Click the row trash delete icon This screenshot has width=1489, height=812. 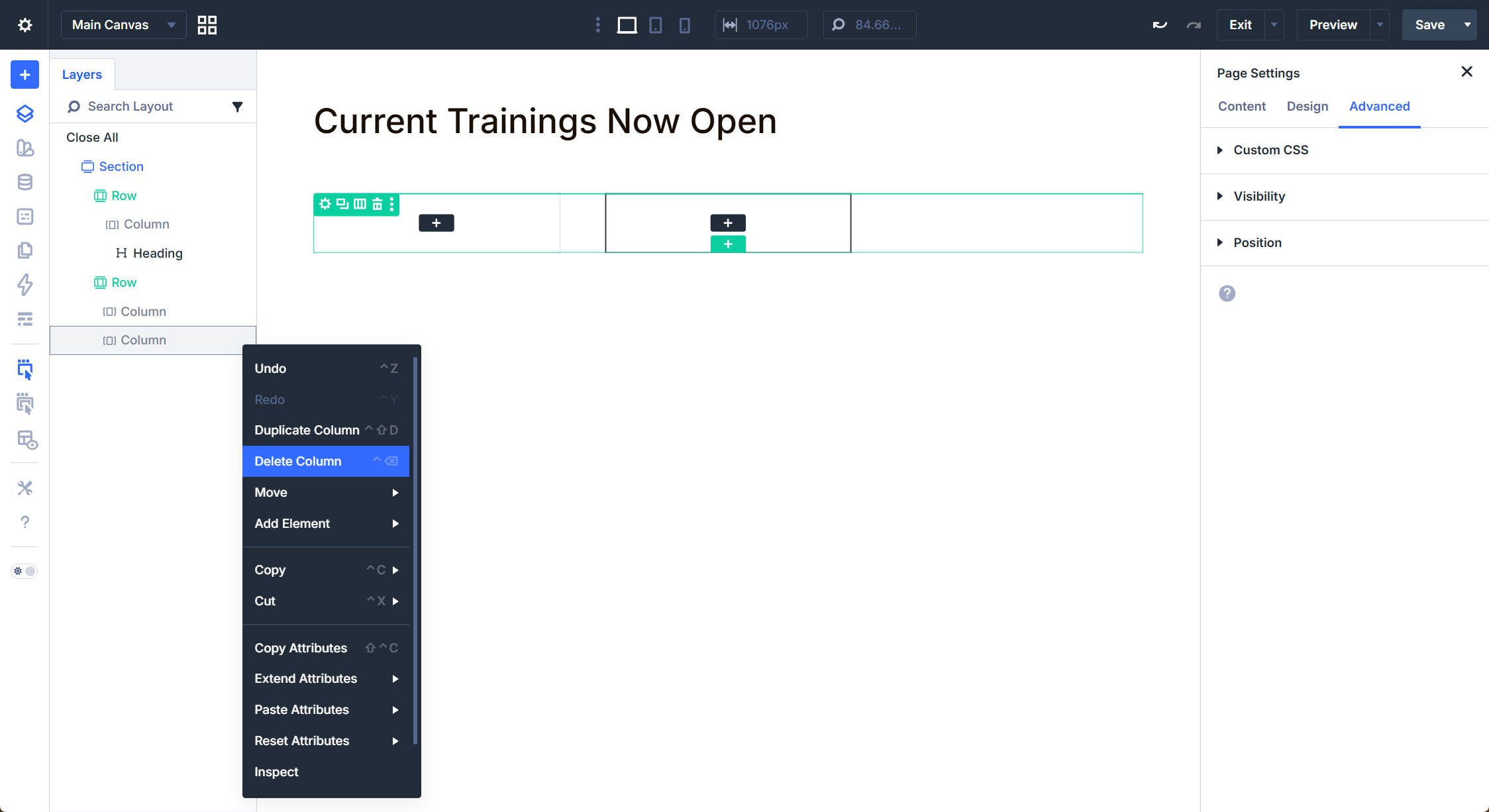point(377,204)
